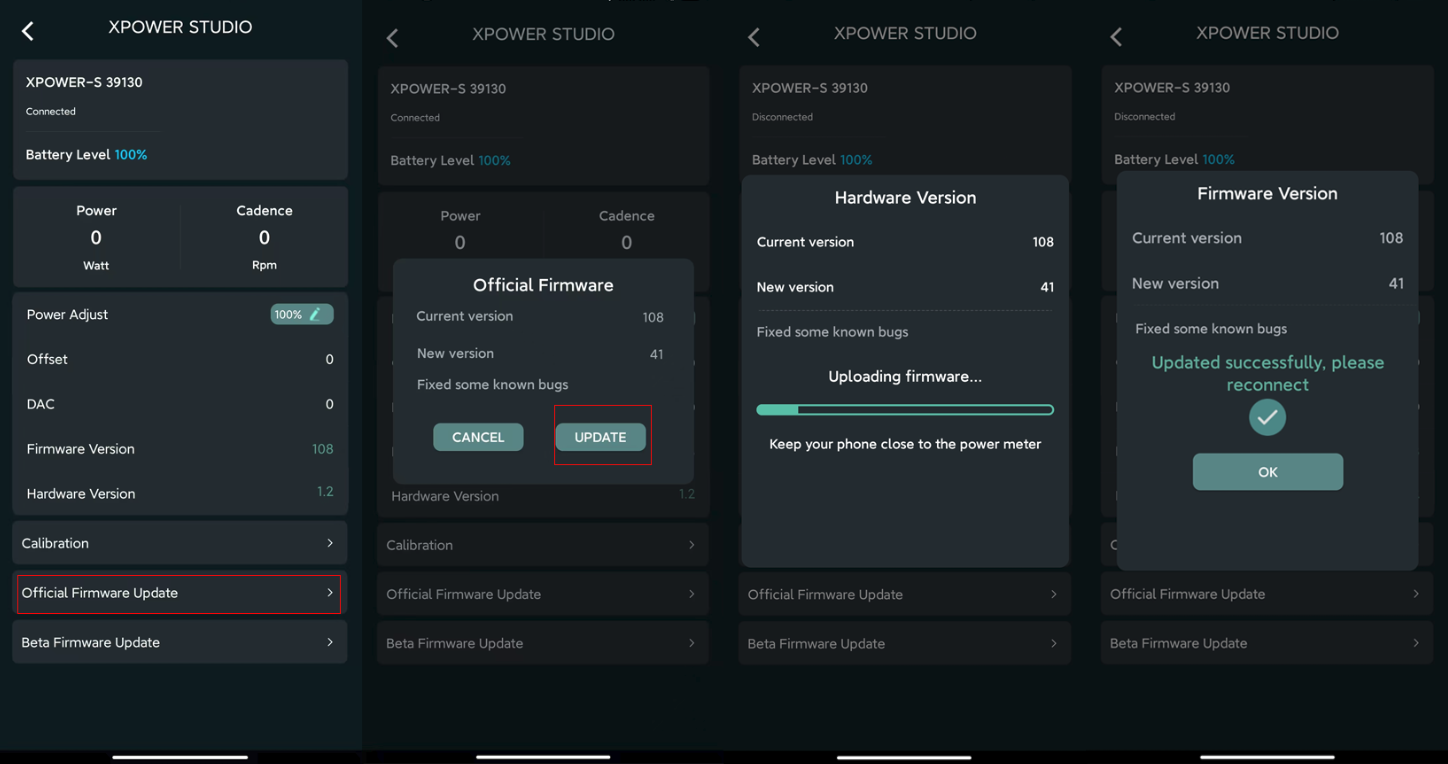Confirm with OK in the Updated successfully dialog
This screenshot has height=764, width=1448.
pos(1267,472)
